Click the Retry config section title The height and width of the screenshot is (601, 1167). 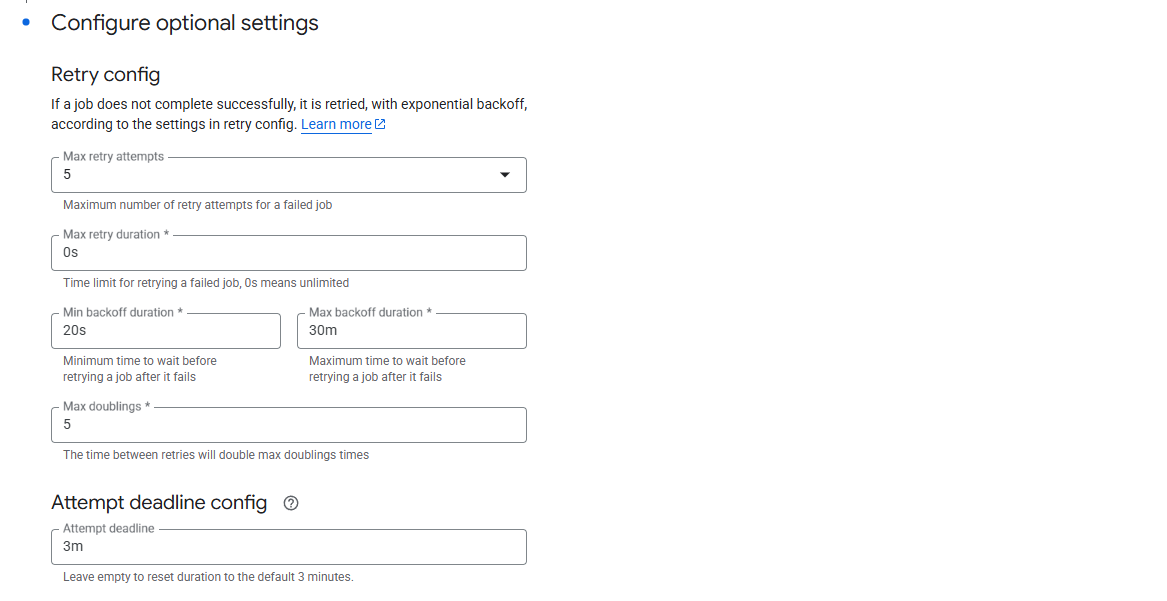(x=105, y=75)
